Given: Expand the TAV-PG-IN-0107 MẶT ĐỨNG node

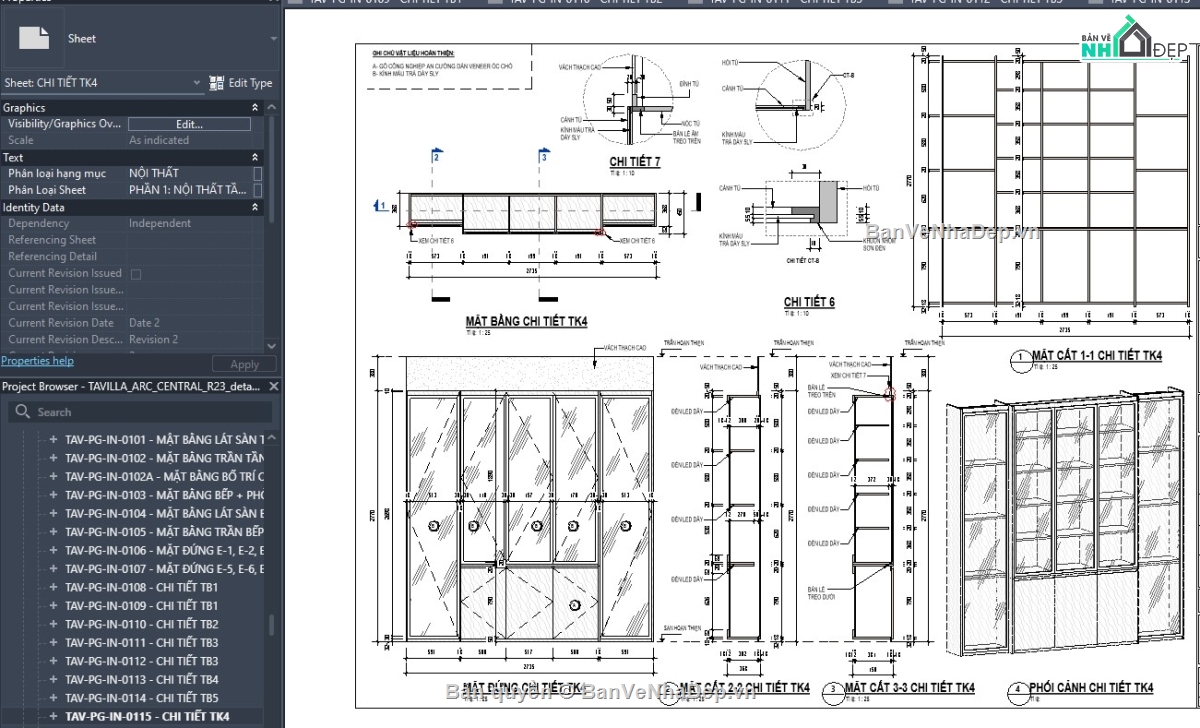Looking at the screenshot, I should [x=54, y=569].
